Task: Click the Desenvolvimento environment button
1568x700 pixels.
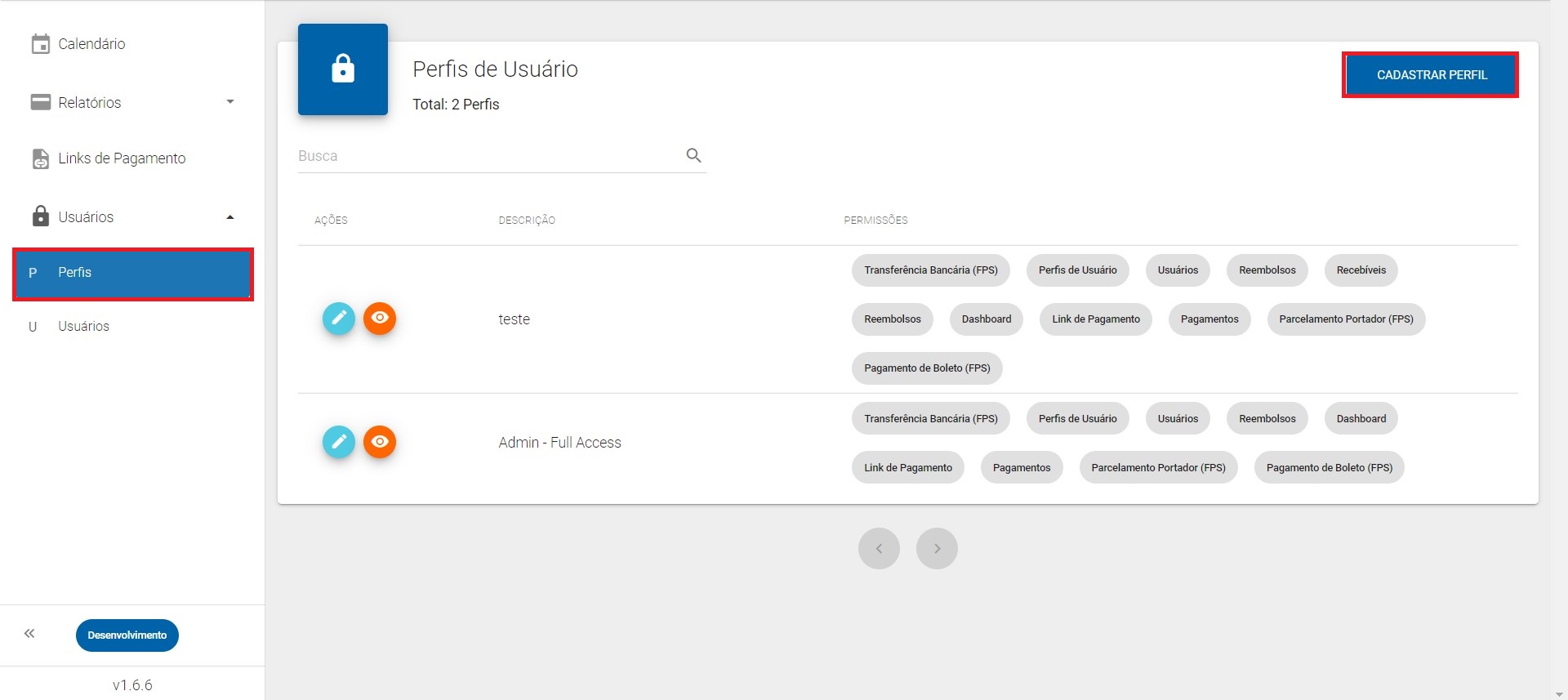Action: point(127,635)
